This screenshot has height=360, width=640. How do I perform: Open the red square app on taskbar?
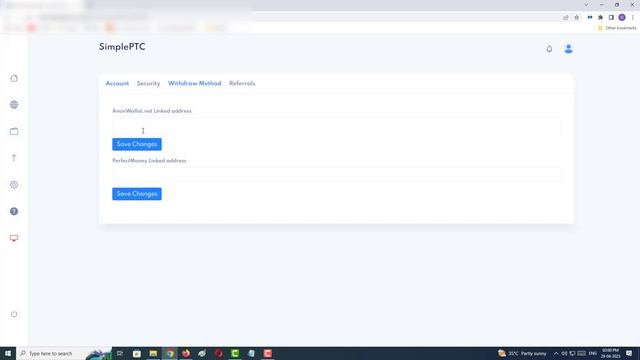[x=268, y=353]
